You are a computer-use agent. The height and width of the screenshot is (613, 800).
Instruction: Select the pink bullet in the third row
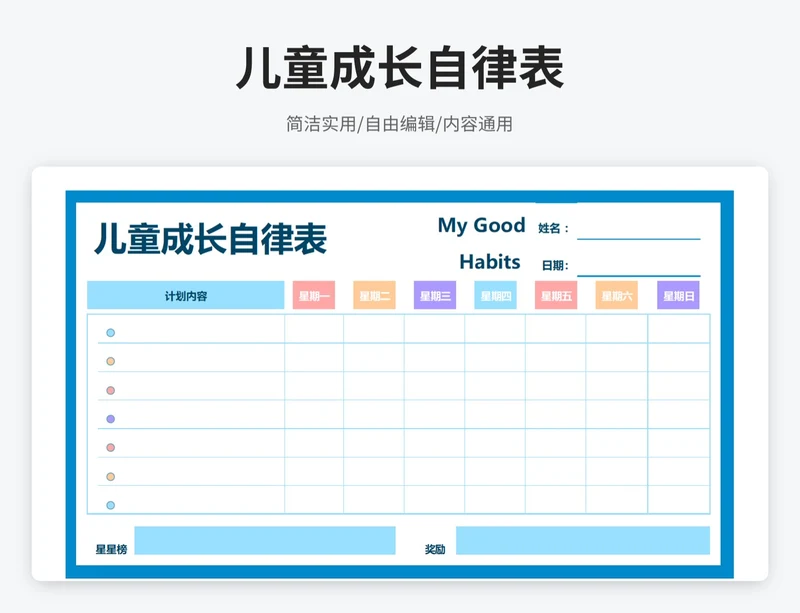(x=111, y=390)
